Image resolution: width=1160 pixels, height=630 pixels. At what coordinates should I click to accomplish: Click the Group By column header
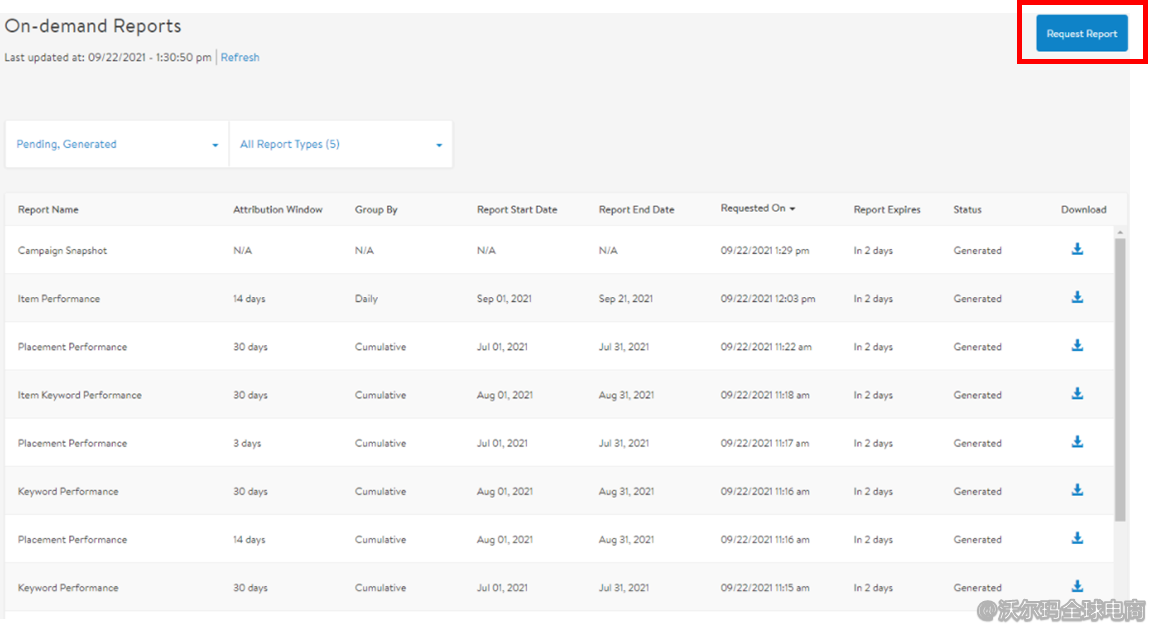[376, 210]
